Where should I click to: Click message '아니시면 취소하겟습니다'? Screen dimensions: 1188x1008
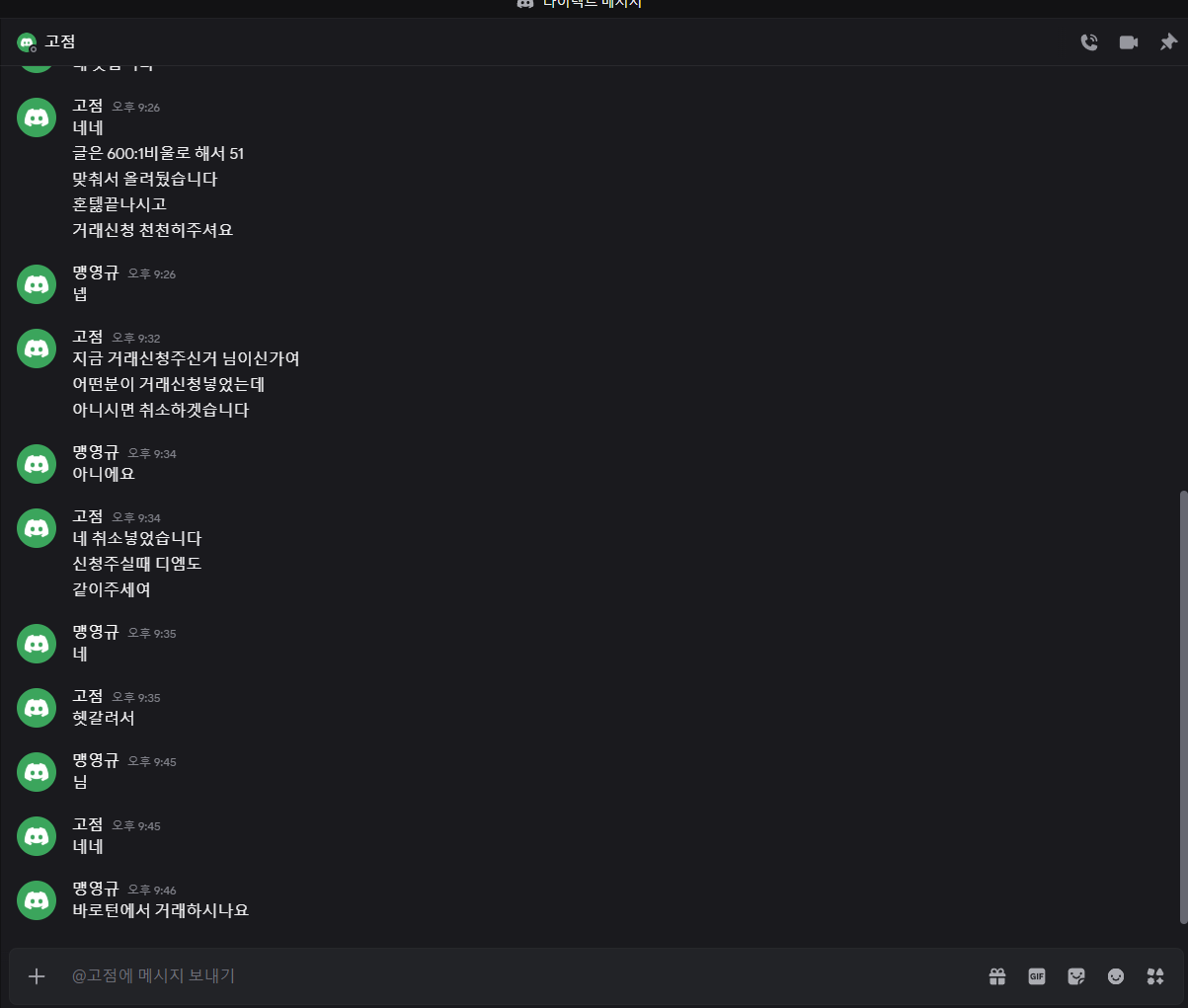[x=161, y=410]
